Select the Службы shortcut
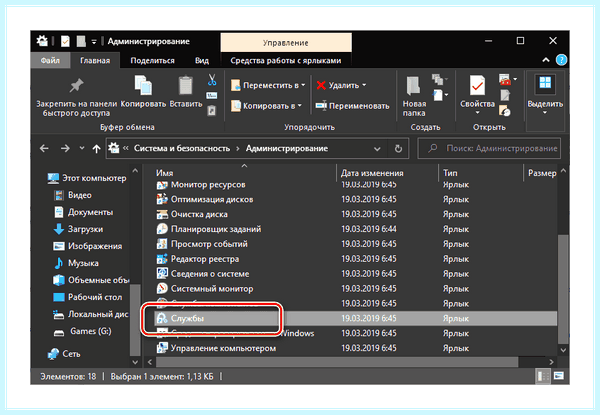This screenshot has width=600, height=415. click(355, 318)
